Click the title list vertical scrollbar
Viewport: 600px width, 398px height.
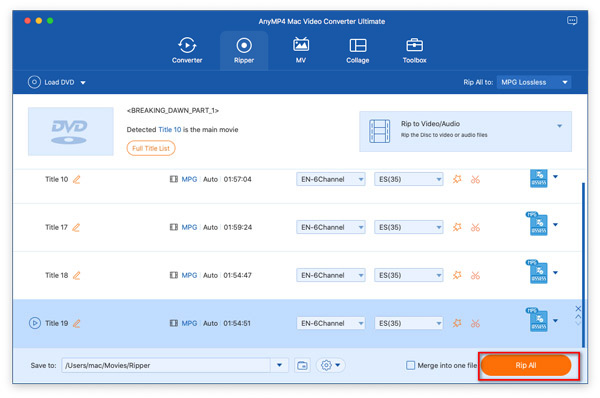tap(583, 265)
